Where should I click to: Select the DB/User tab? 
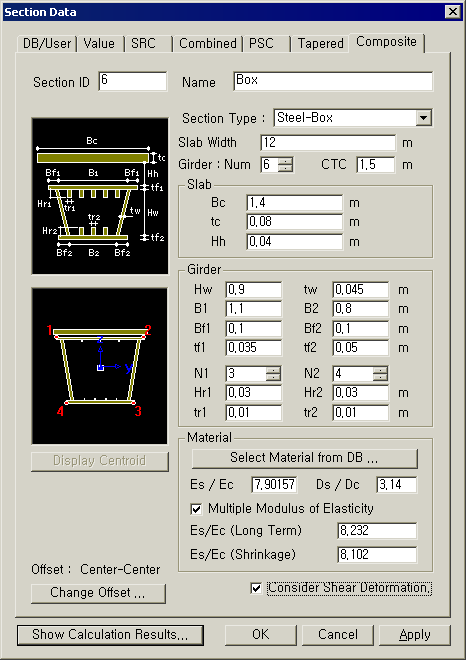point(47,43)
